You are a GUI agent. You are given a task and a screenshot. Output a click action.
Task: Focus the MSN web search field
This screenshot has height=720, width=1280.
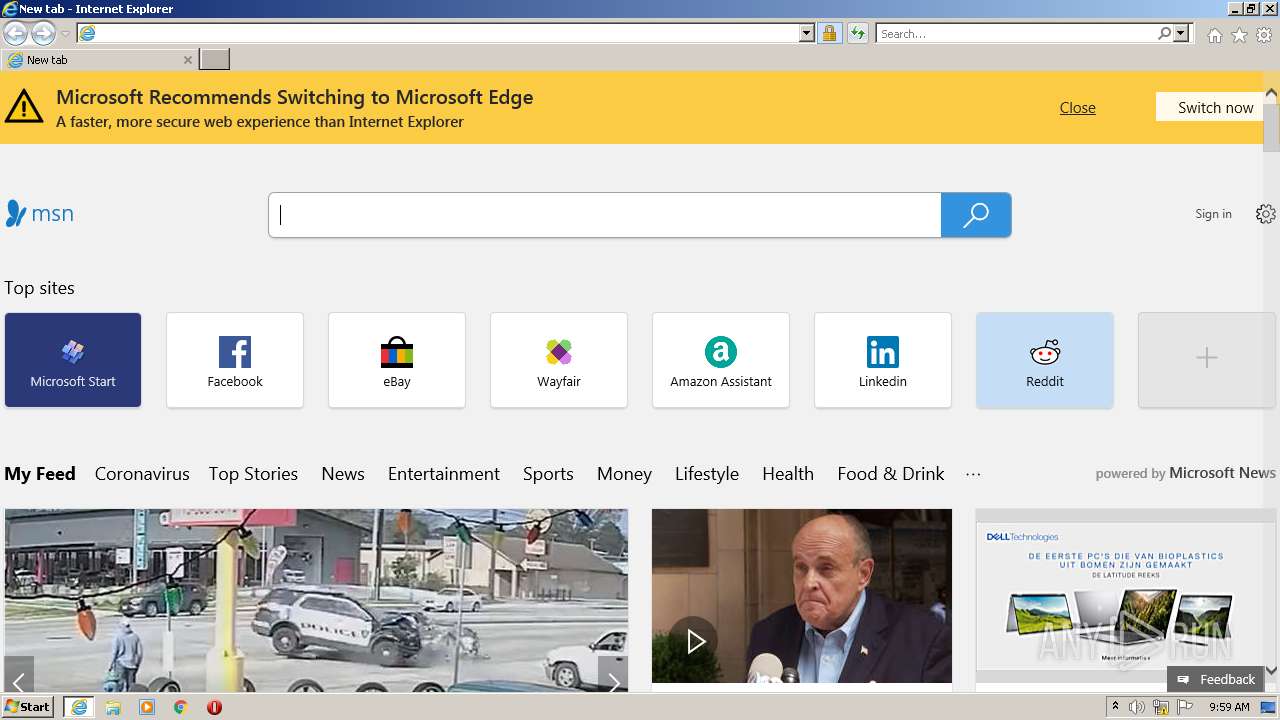[605, 215]
